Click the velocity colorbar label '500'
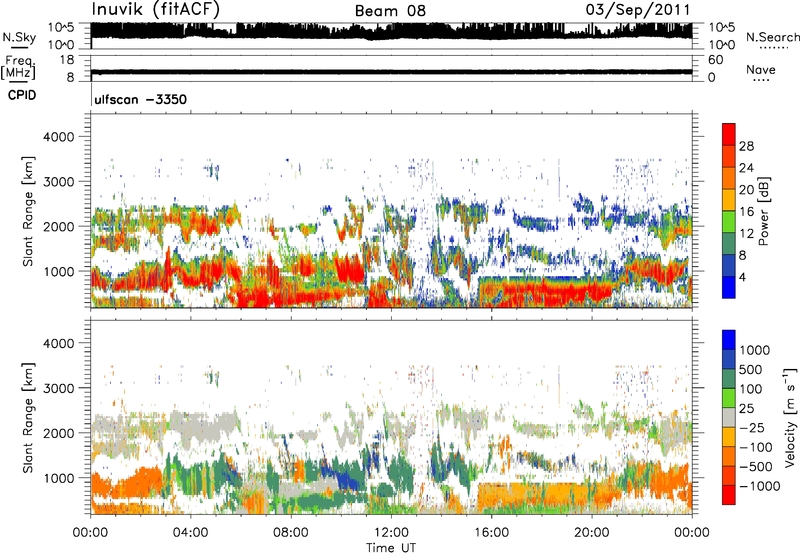 pos(753,370)
